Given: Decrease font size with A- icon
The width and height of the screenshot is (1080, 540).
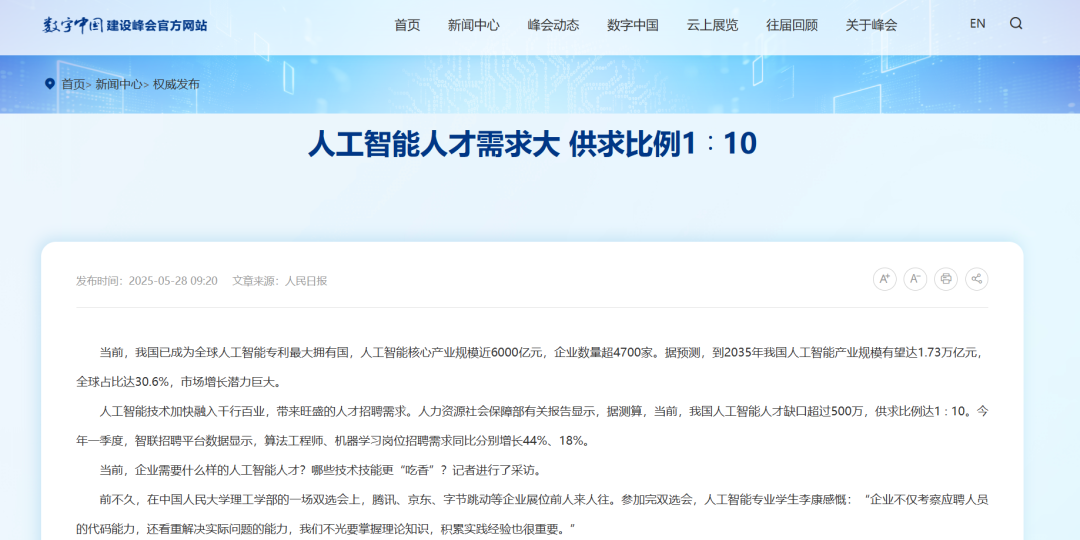Looking at the screenshot, I should [x=915, y=279].
